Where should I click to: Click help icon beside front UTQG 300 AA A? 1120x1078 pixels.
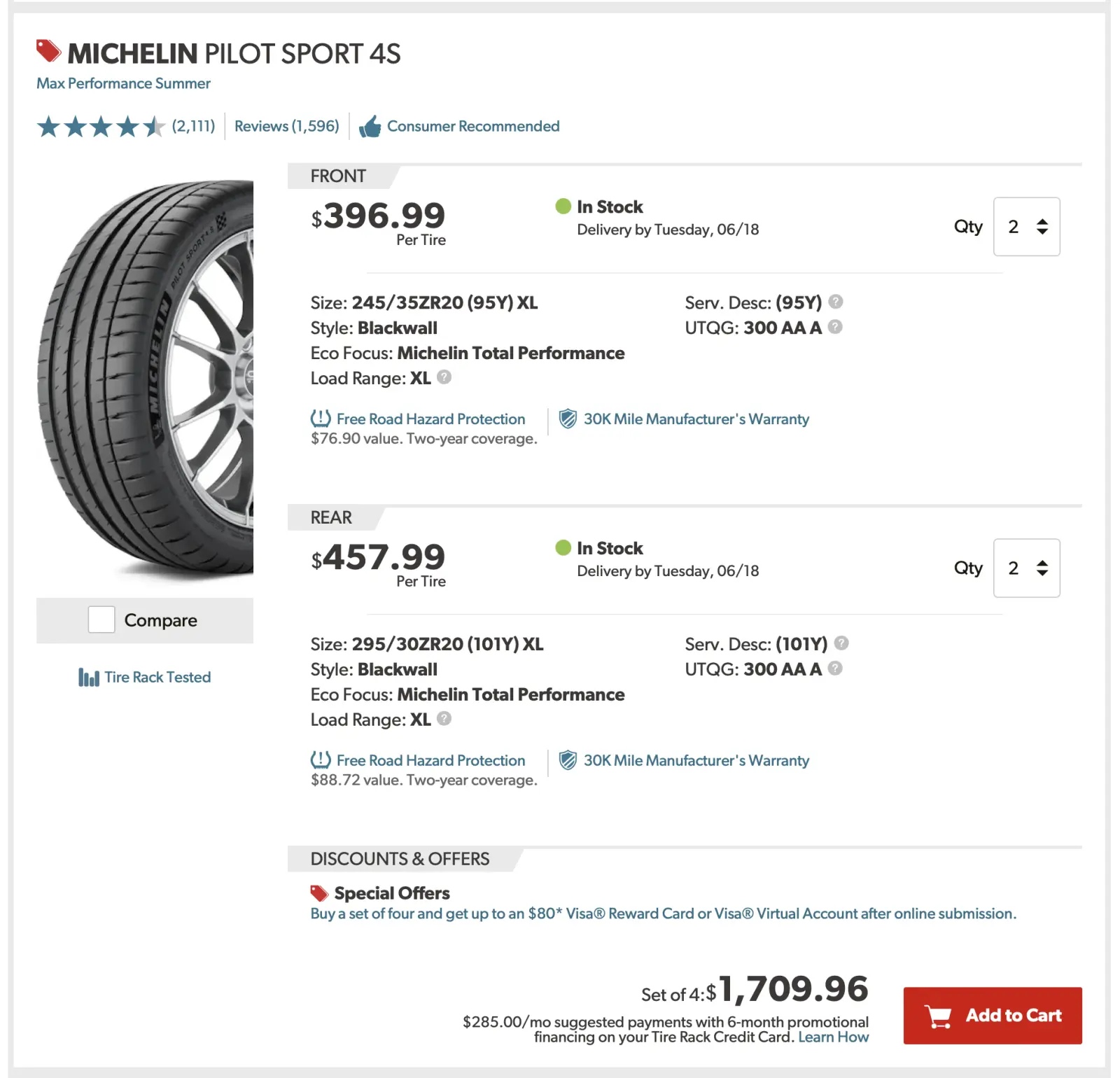click(x=834, y=327)
